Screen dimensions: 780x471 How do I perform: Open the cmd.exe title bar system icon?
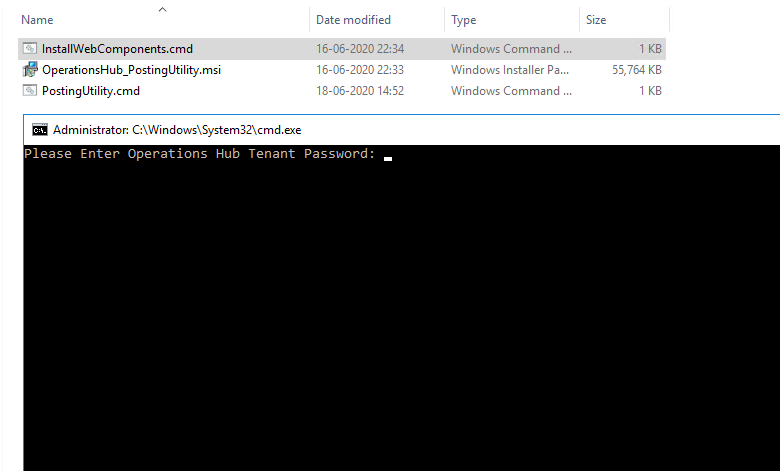40,130
